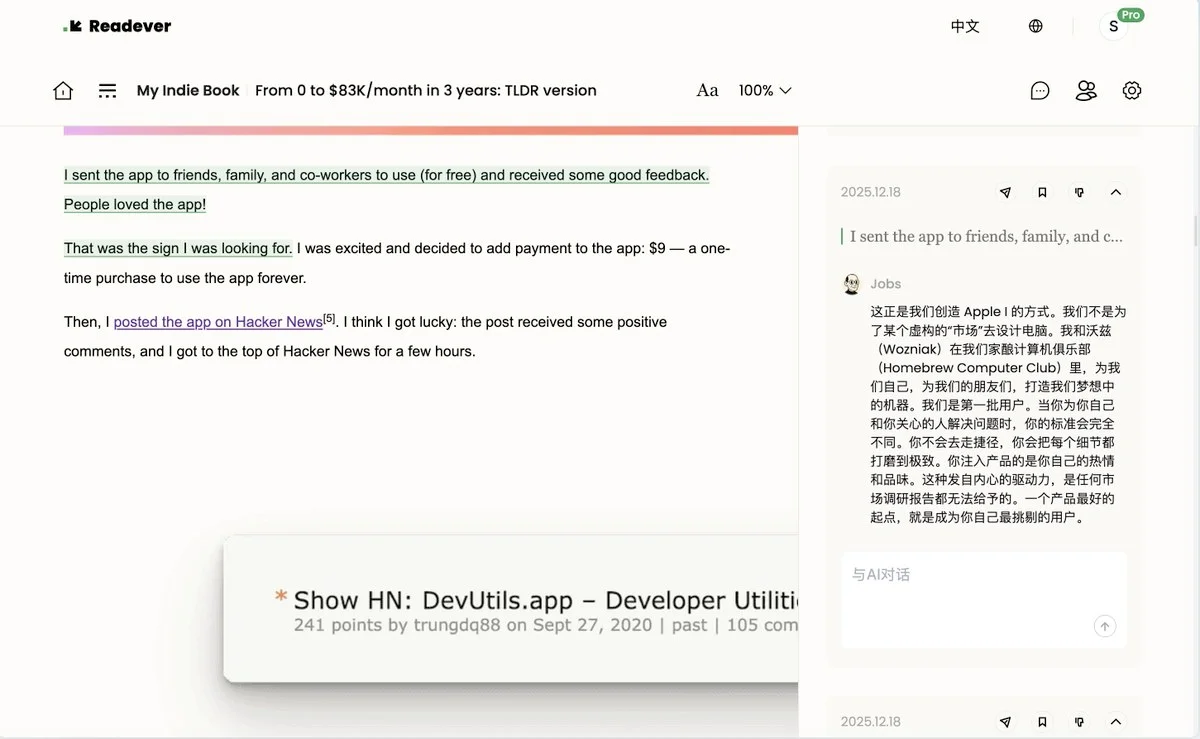Open the personas people icon

click(1086, 91)
